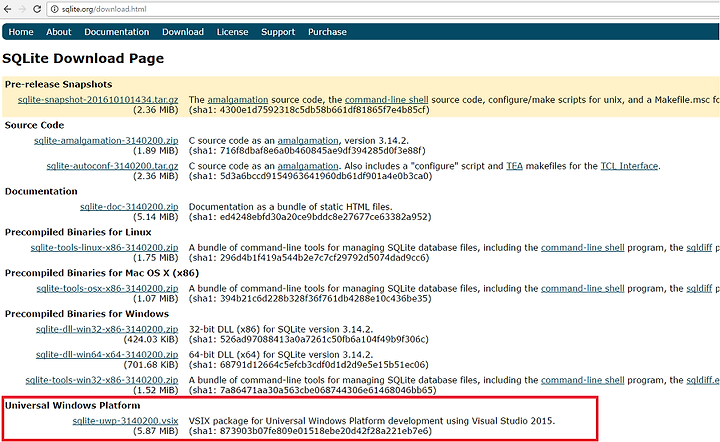Click the sha1 hash starting 873903b07fe
720x442 pixels.
tap(310, 431)
